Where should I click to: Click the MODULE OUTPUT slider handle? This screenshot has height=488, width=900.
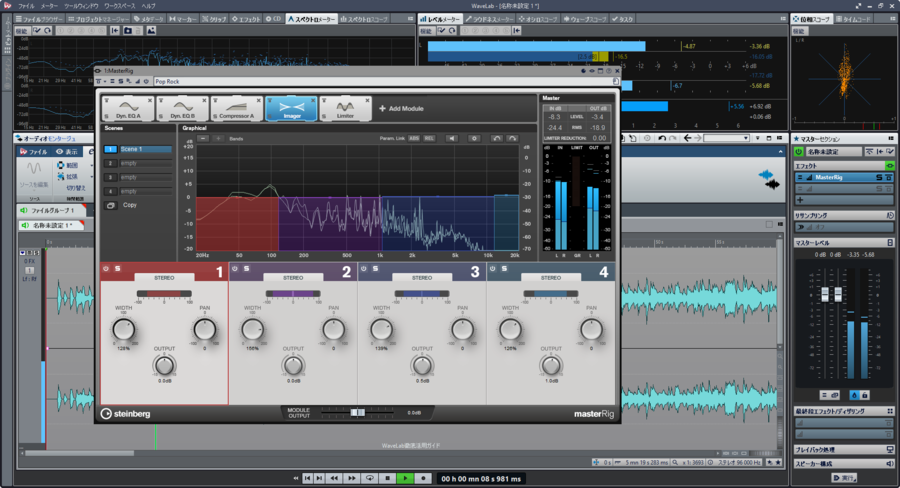(358, 413)
